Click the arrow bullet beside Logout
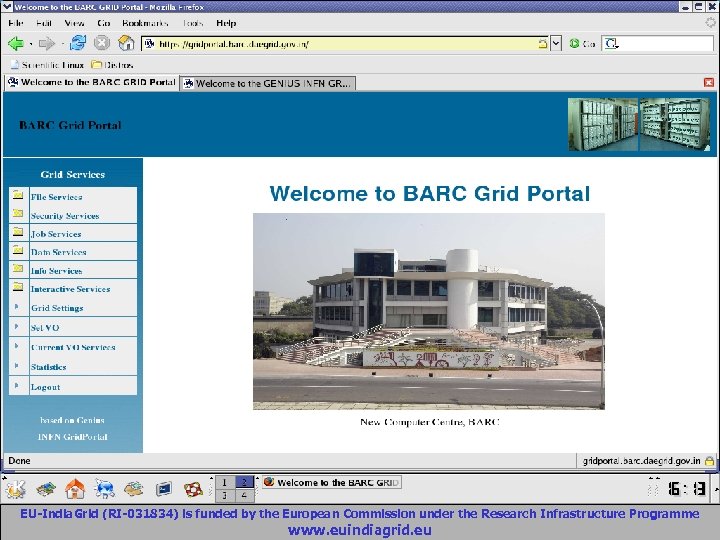720x540 pixels. tap(17, 385)
